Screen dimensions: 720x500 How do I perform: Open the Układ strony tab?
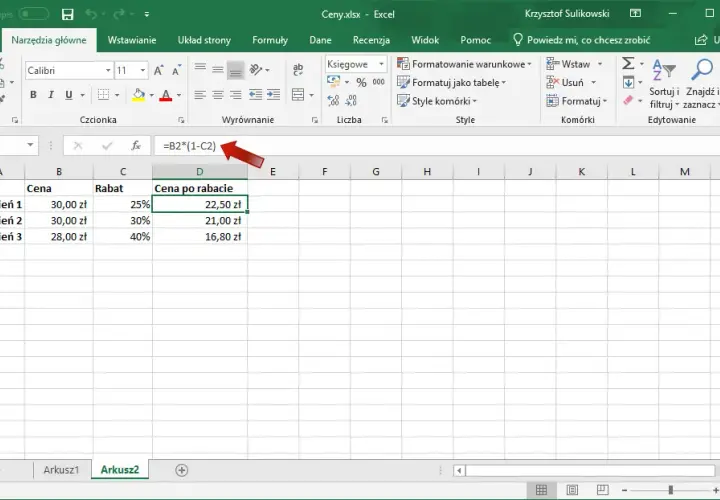(204, 40)
